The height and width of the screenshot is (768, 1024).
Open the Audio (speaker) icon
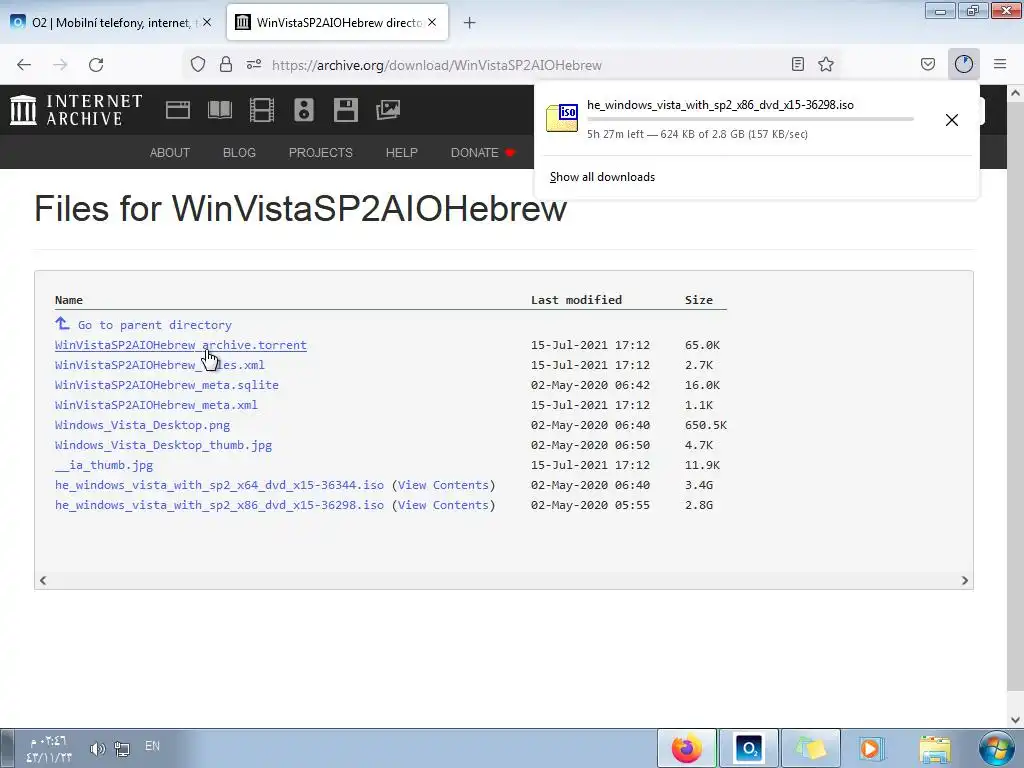click(x=304, y=110)
